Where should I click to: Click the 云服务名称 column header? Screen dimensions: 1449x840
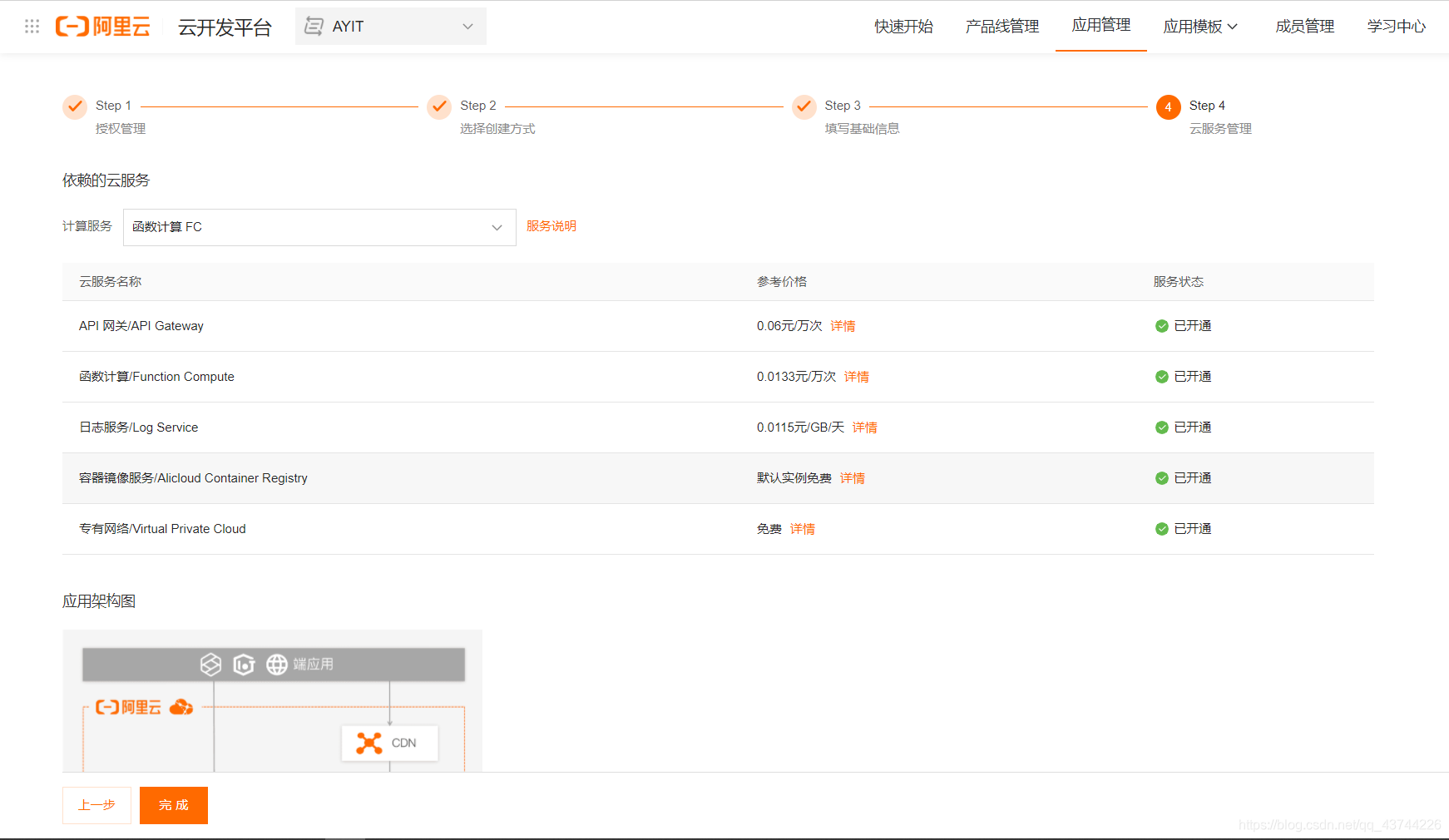[x=111, y=282]
